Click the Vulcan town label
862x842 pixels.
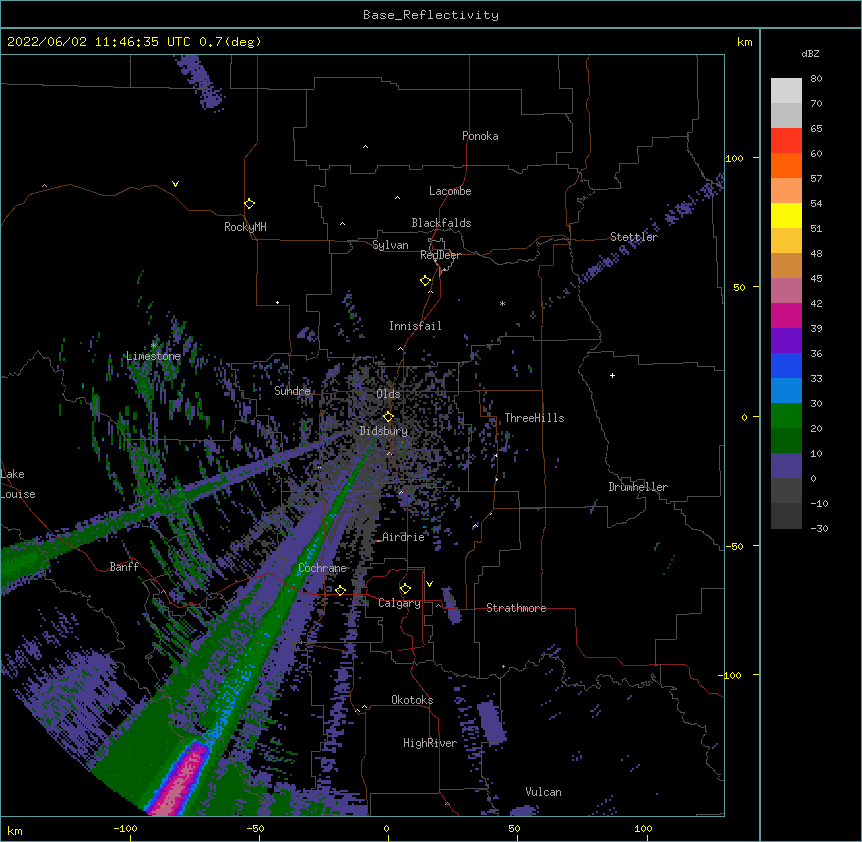pyautogui.click(x=543, y=792)
